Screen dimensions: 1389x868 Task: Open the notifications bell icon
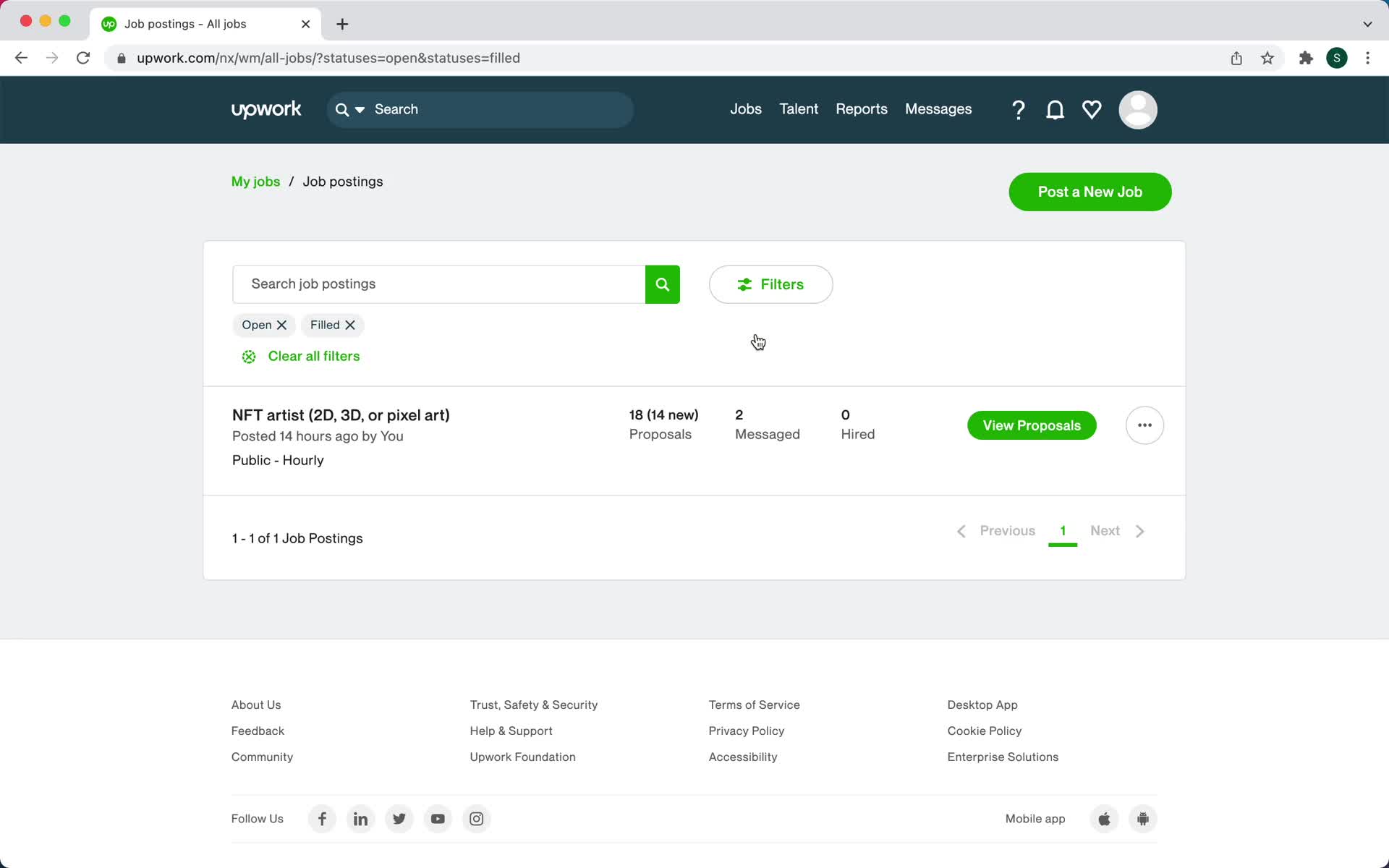point(1054,109)
